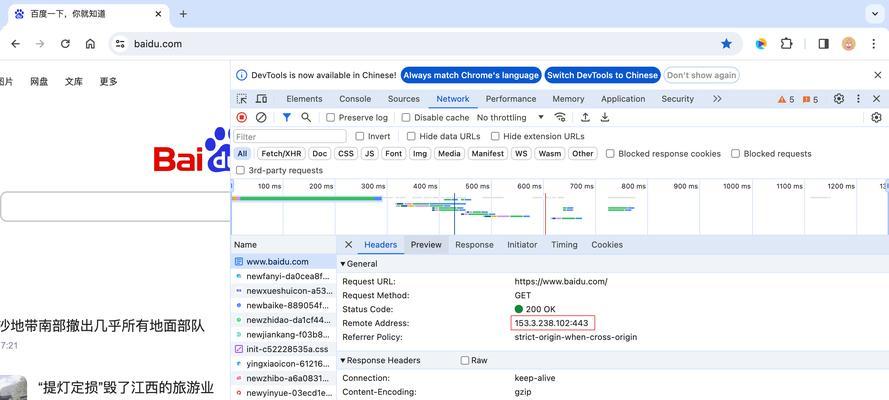889x400 pixels.
Task: Stop recording network log
Action: click(242, 117)
